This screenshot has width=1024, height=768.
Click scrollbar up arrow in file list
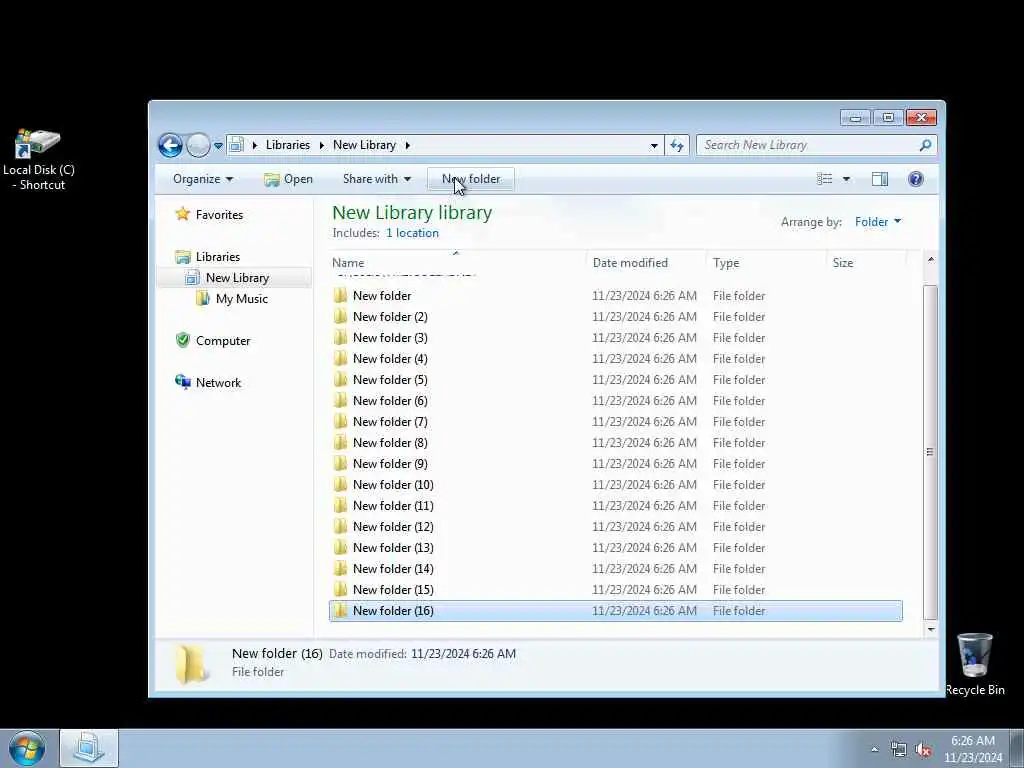[931, 260]
